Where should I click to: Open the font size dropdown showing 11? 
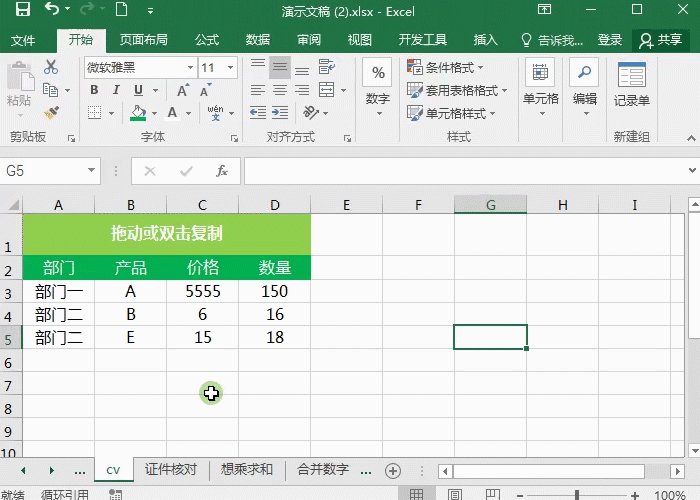tap(231, 68)
